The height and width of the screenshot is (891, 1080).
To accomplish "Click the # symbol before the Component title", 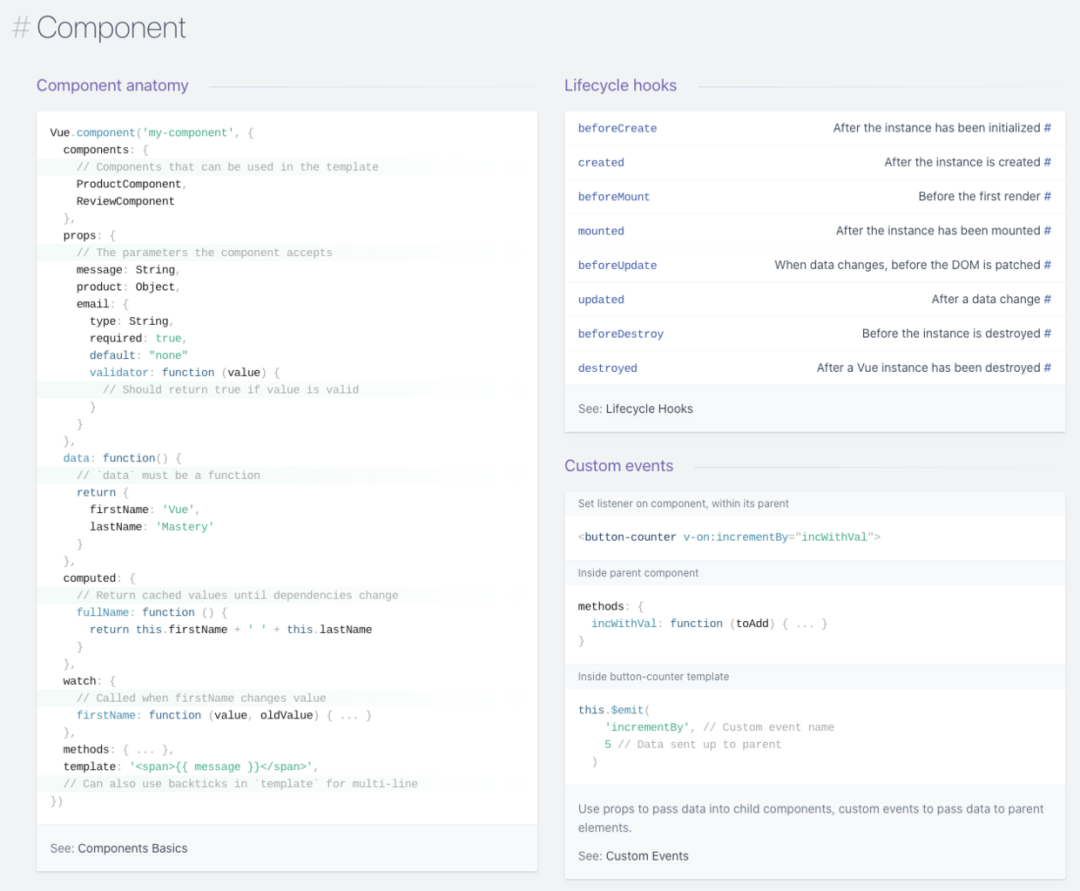I will pos(20,28).
